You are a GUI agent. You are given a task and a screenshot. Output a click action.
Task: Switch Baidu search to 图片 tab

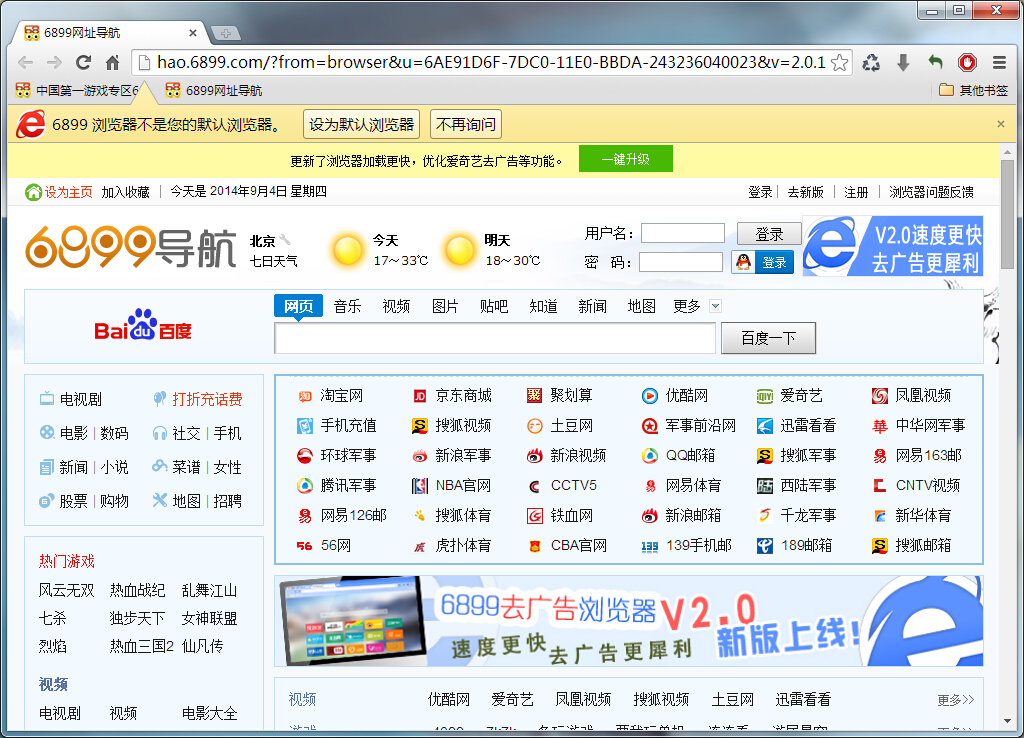(x=445, y=306)
